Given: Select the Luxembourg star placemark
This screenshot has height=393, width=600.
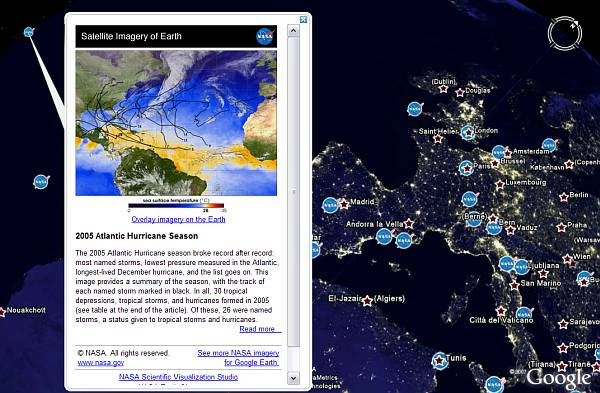Looking at the screenshot, I should pyautogui.click(x=500, y=185).
